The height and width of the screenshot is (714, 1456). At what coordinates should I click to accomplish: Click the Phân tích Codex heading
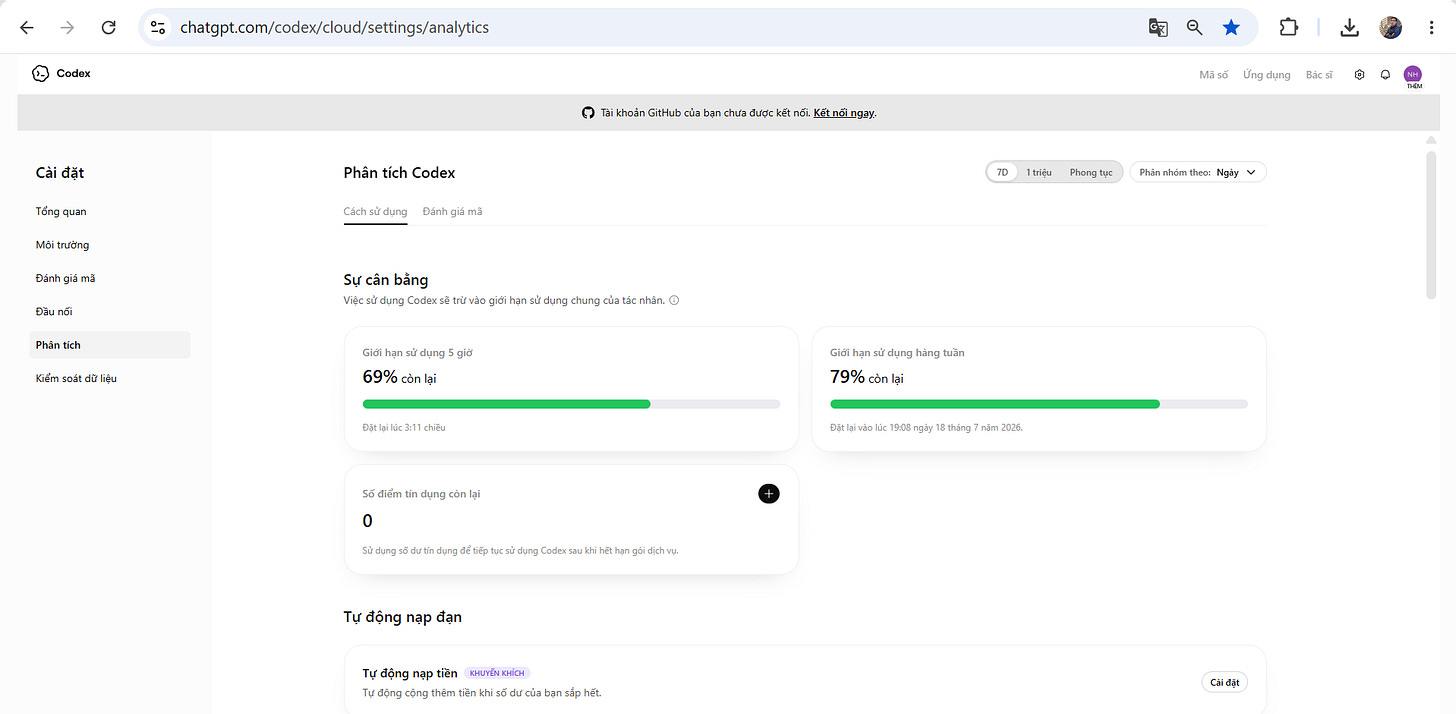(399, 172)
